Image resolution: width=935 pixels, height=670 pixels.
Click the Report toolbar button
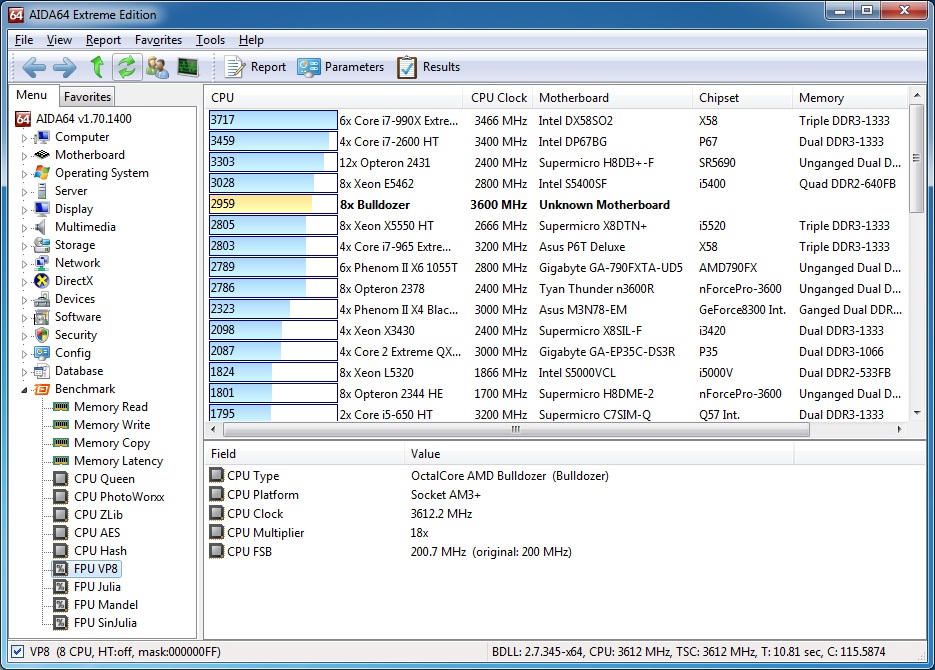pos(255,67)
